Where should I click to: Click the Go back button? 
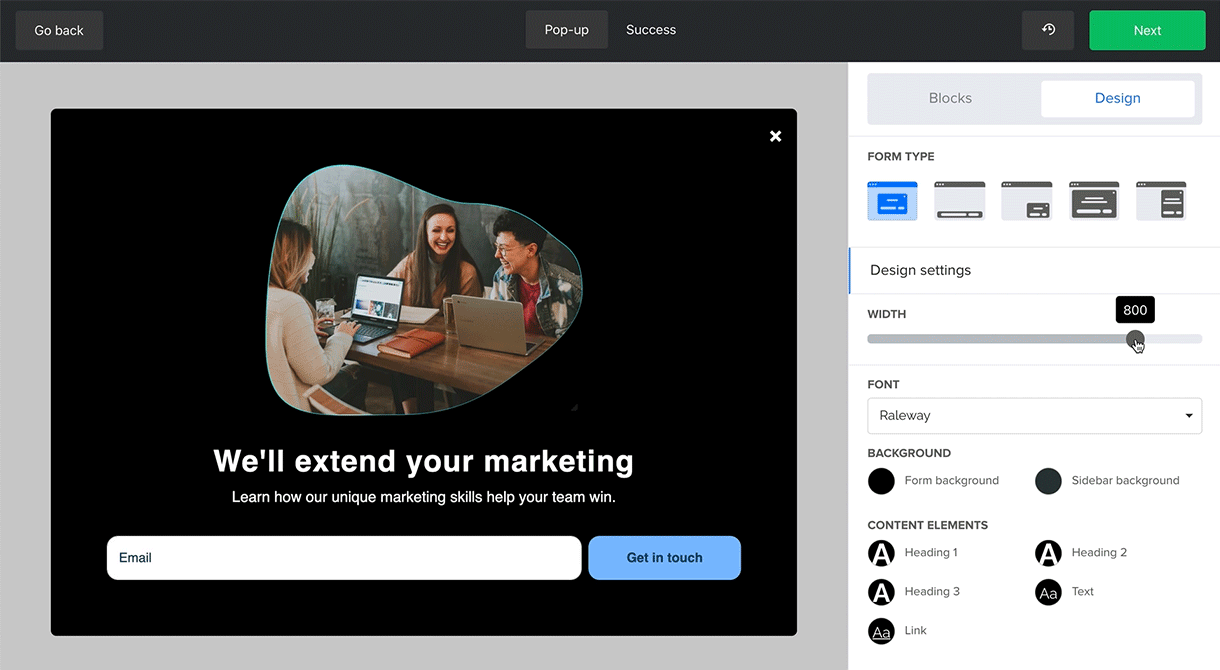pos(58,30)
